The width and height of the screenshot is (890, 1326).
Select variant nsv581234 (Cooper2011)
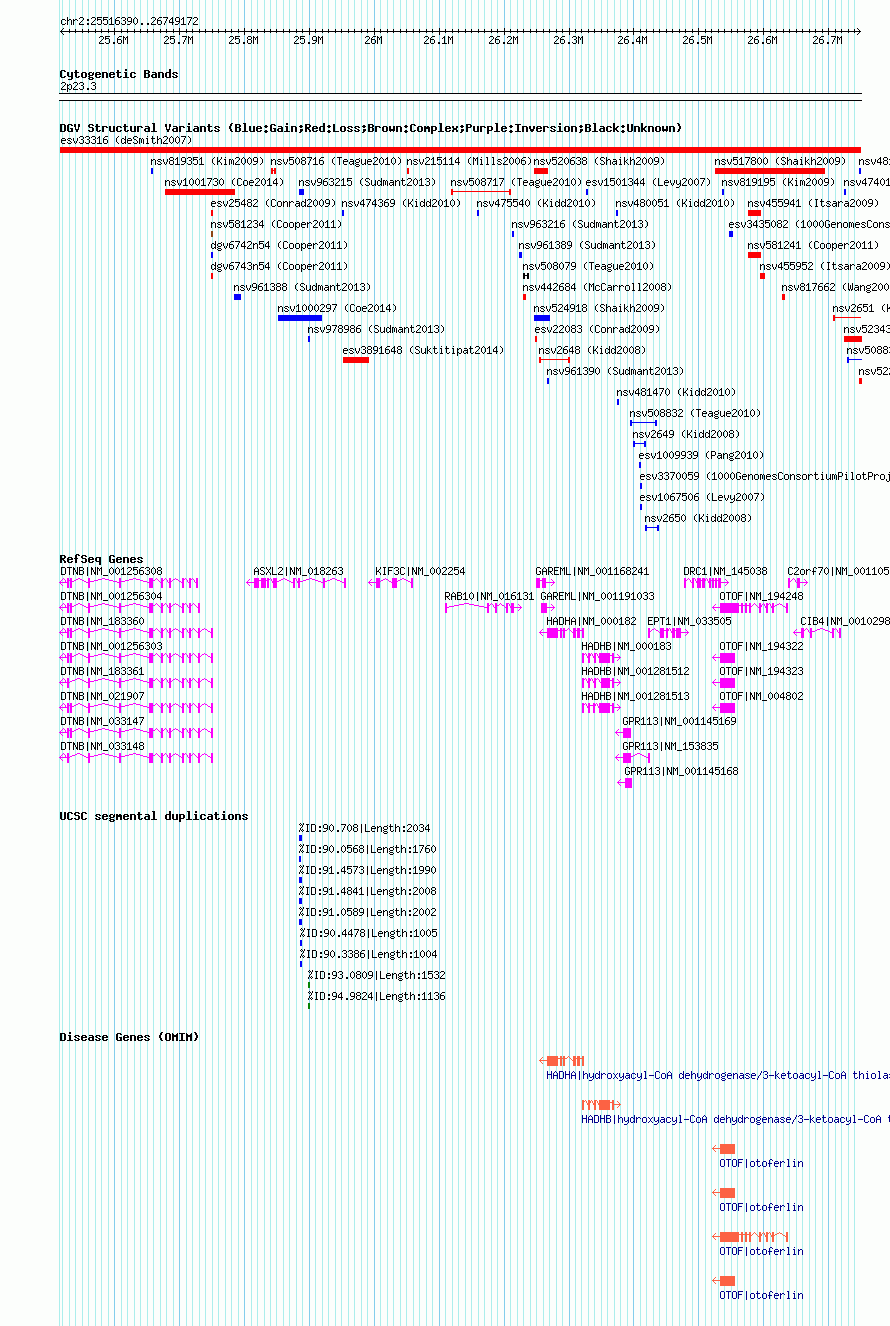pos(276,224)
